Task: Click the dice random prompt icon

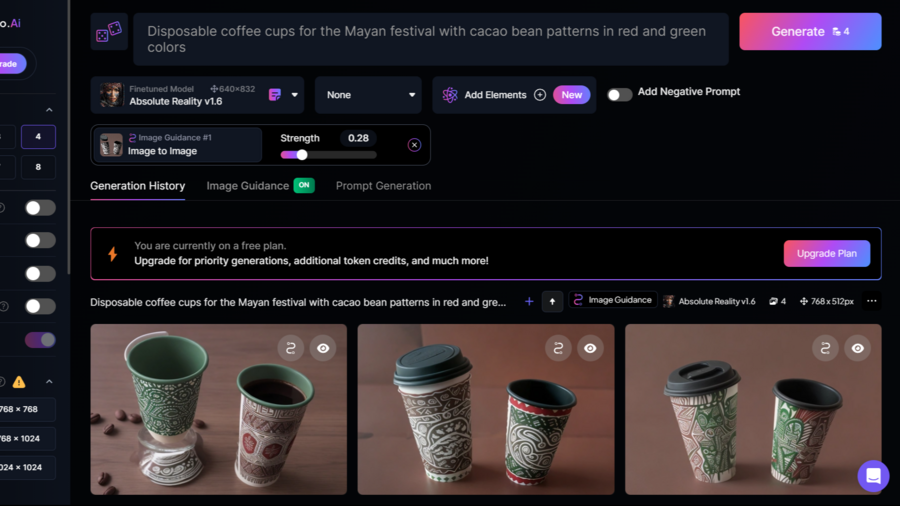Action: 108,32
